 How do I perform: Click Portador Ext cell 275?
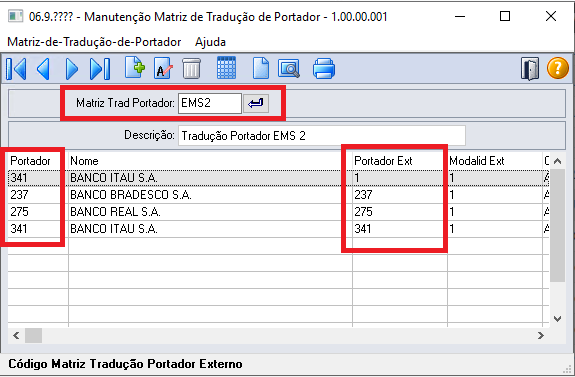(x=400, y=212)
